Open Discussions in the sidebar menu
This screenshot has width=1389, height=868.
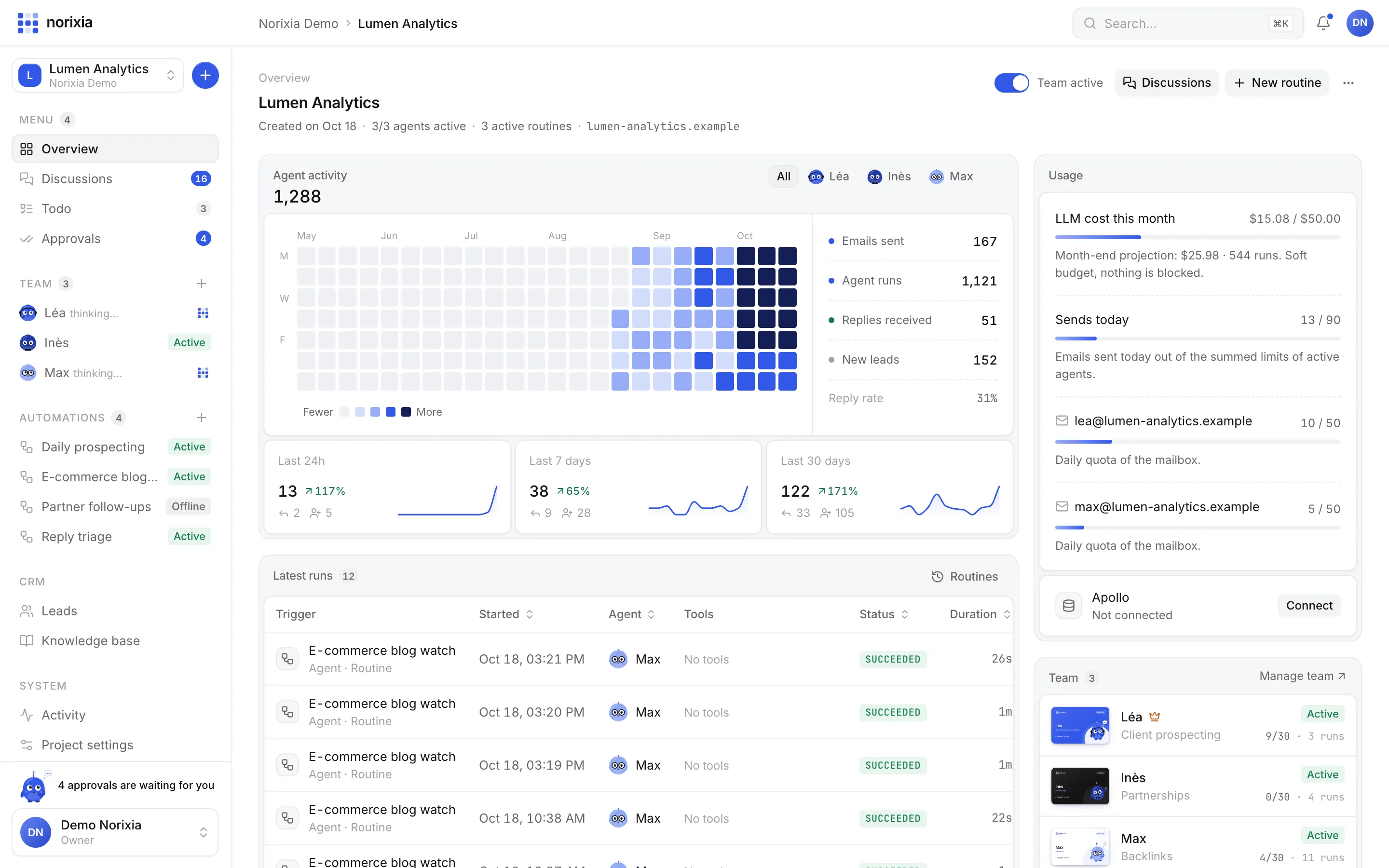coord(115,178)
